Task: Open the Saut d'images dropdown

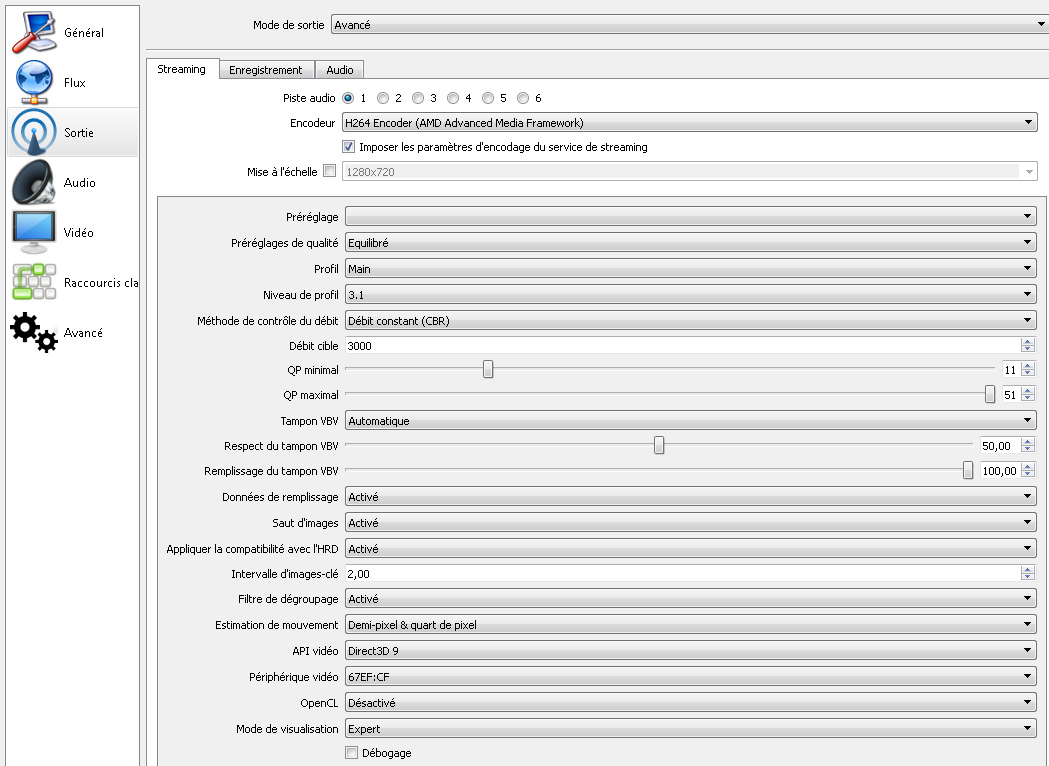Action: [x=690, y=522]
